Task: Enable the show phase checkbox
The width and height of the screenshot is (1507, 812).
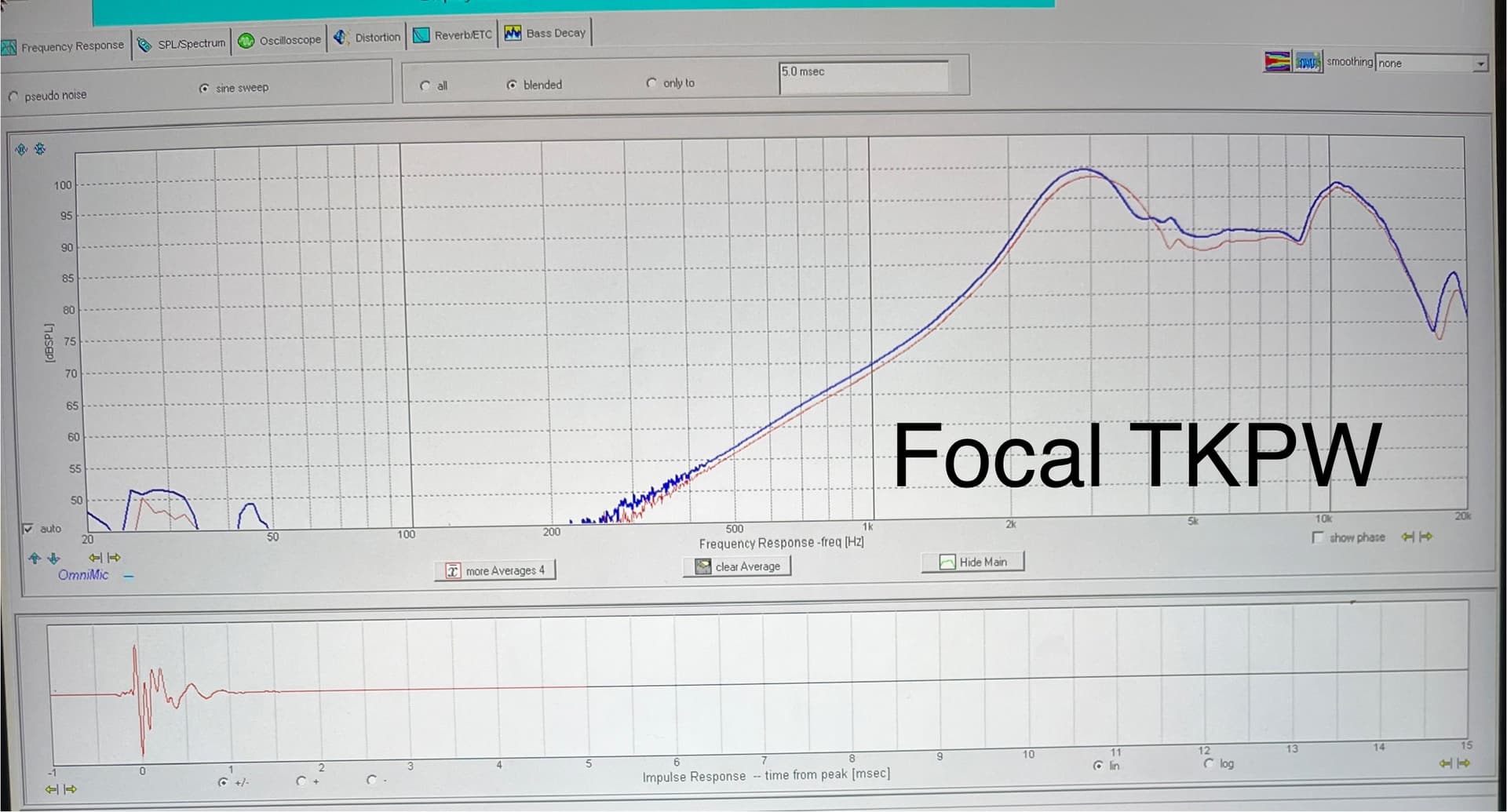Action: click(x=1318, y=538)
